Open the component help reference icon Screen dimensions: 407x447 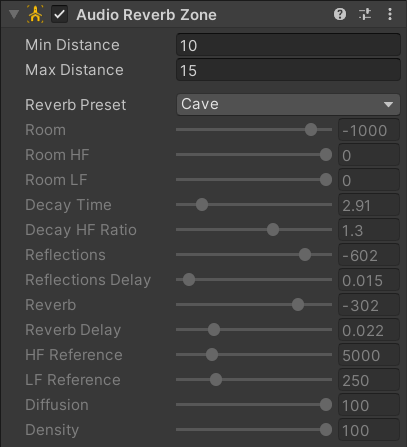[x=340, y=14]
